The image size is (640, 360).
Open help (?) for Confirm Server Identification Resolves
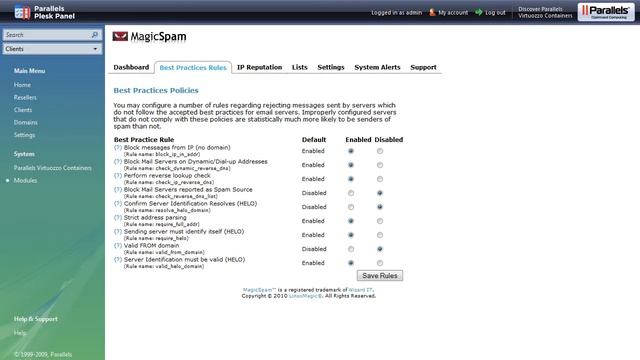click(118, 203)
